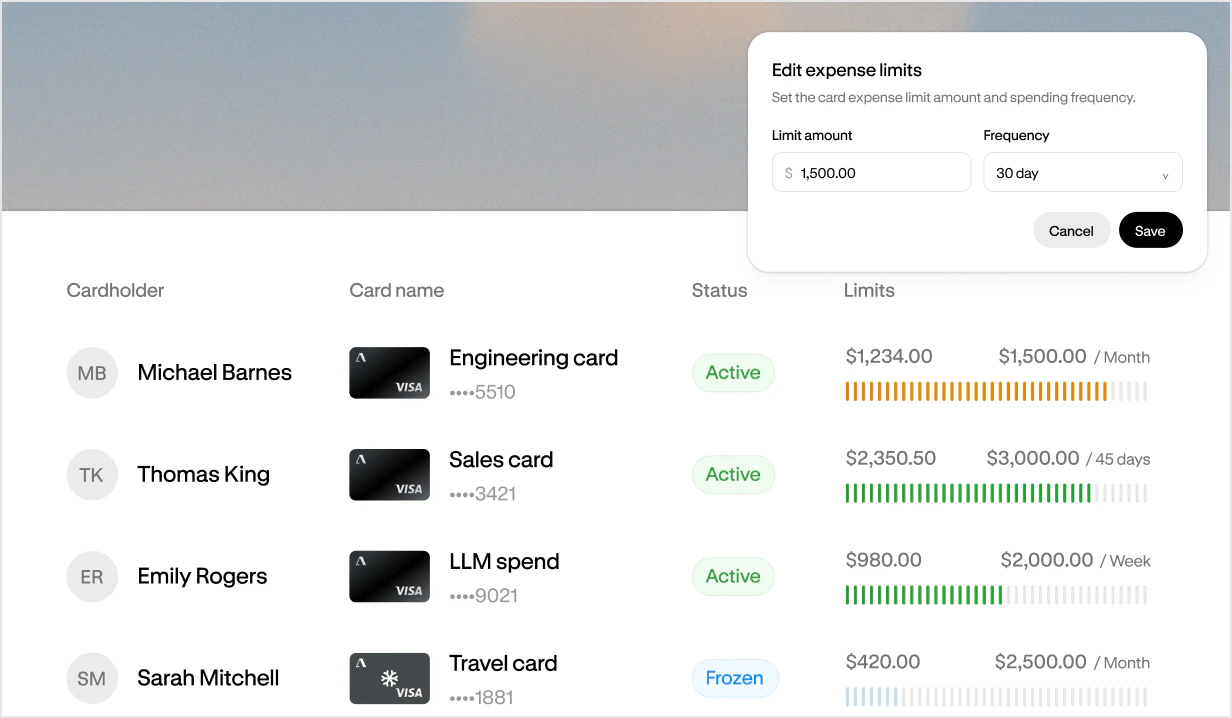Click the Travel card name text
1232x718 pixels.
pyautogui.click(x=503, y=664)
